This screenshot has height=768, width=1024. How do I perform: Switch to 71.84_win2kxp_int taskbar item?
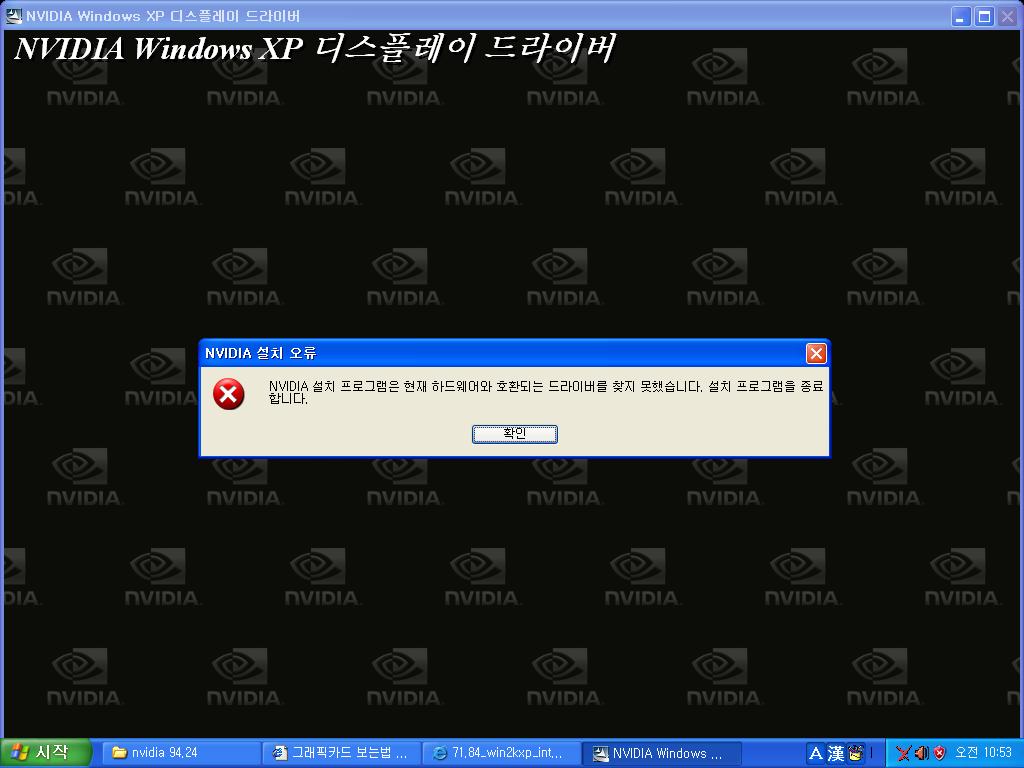[x=502, y=753]
